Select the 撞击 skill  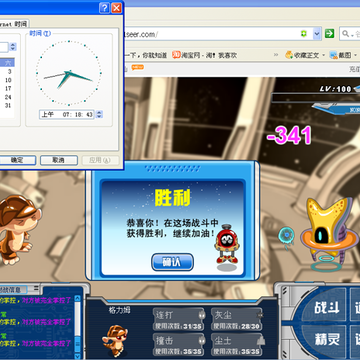179,344
